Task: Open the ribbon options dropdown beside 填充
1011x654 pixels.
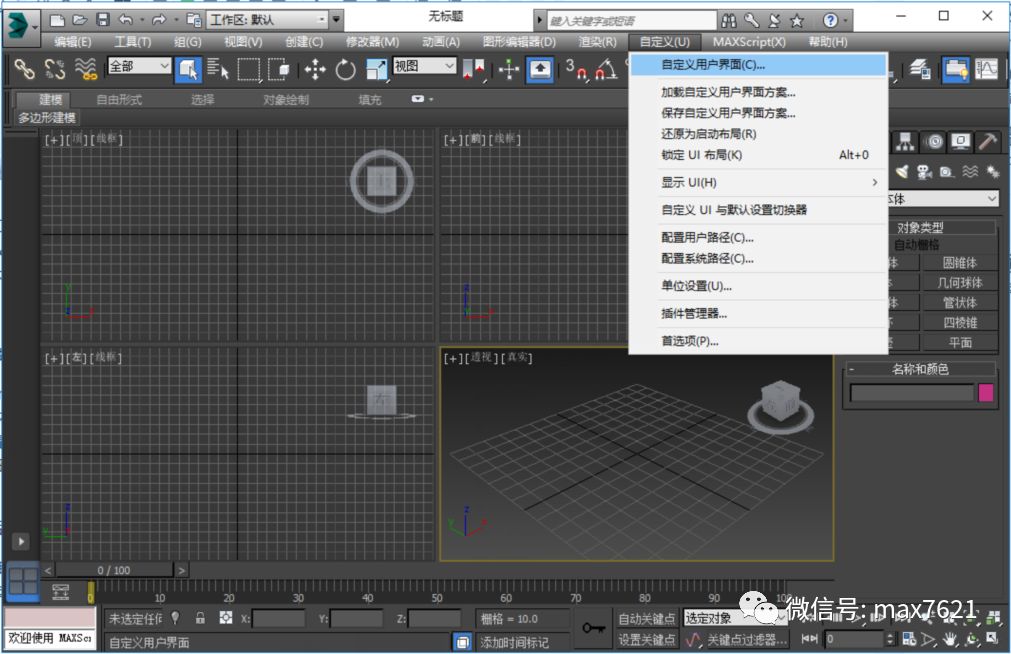Action: [422, 99]
